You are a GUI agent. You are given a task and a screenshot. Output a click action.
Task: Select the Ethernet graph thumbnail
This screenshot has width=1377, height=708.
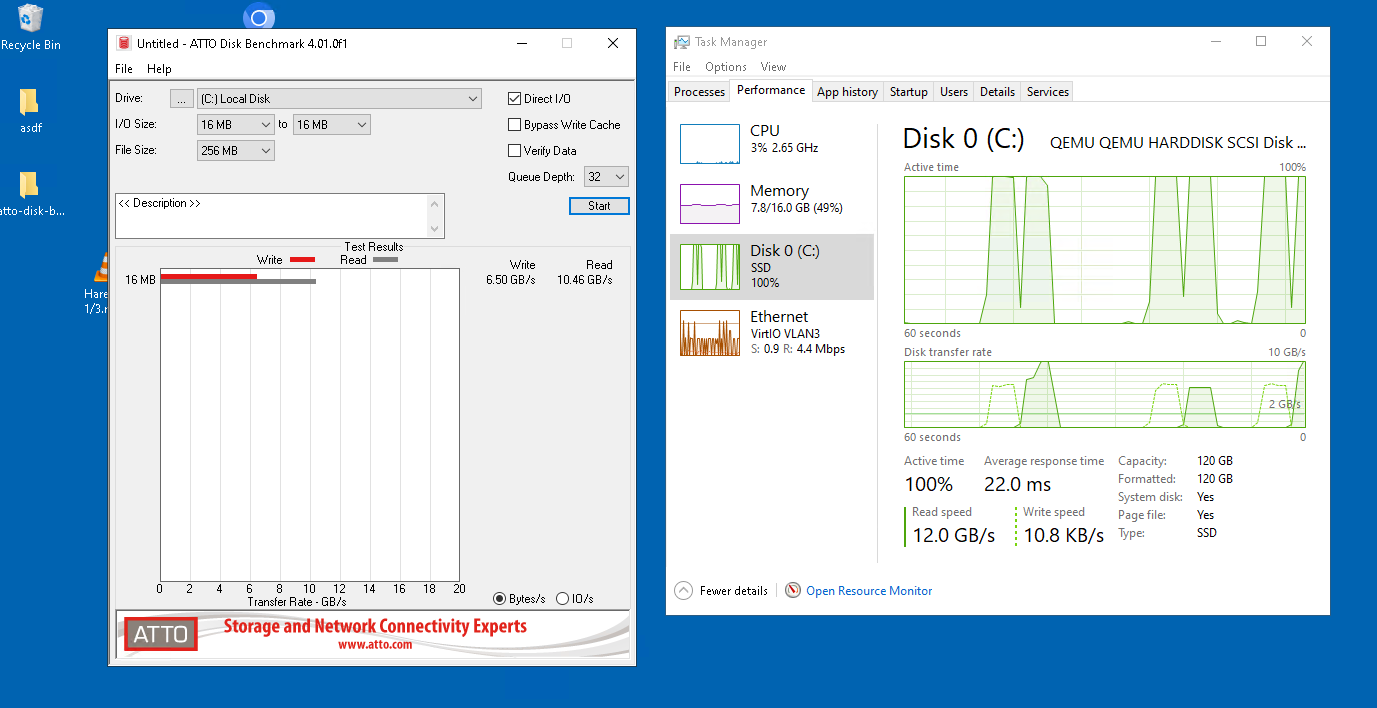[709, 333]
